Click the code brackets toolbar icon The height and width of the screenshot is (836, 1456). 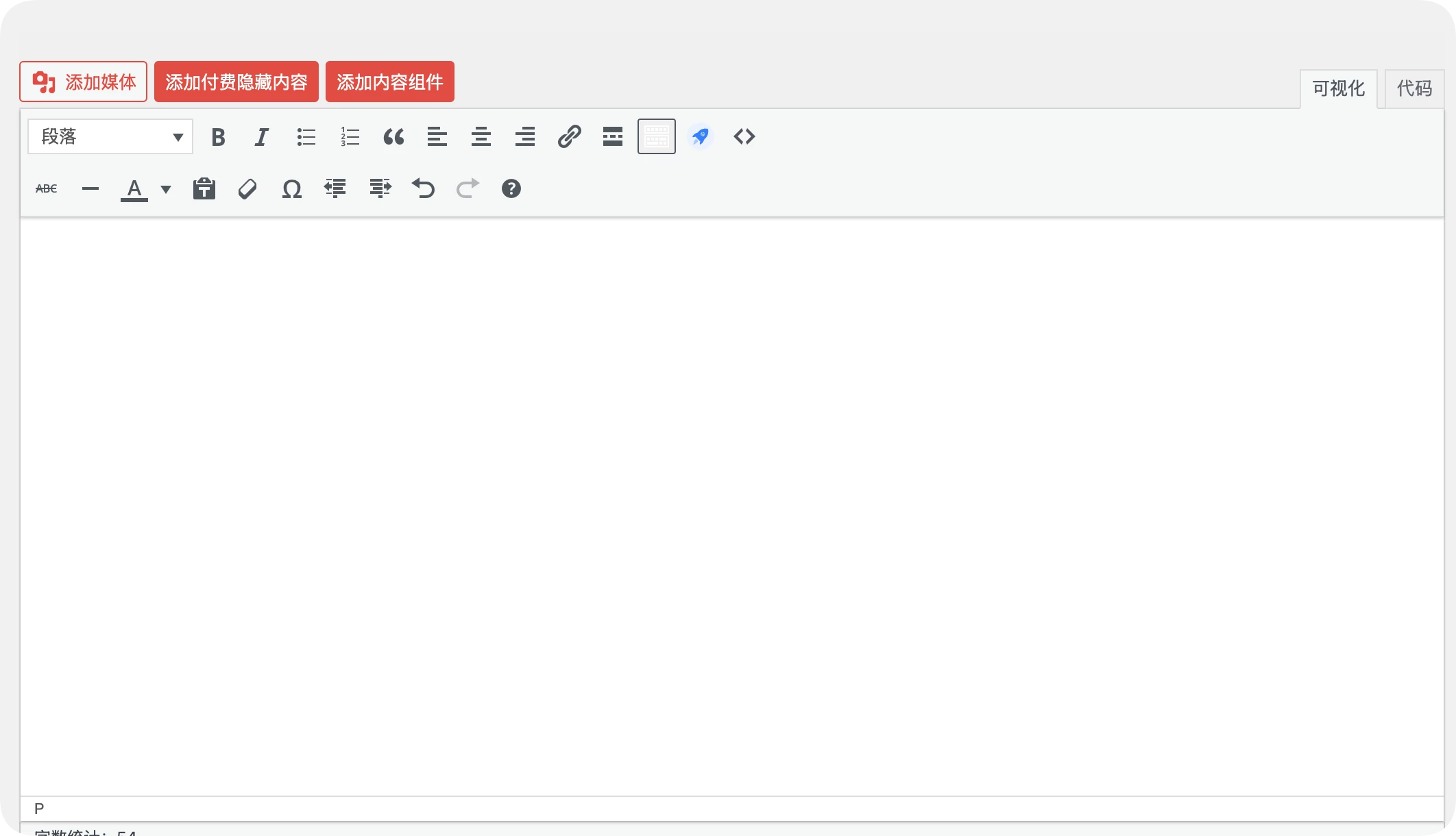[x=744, y=136]
